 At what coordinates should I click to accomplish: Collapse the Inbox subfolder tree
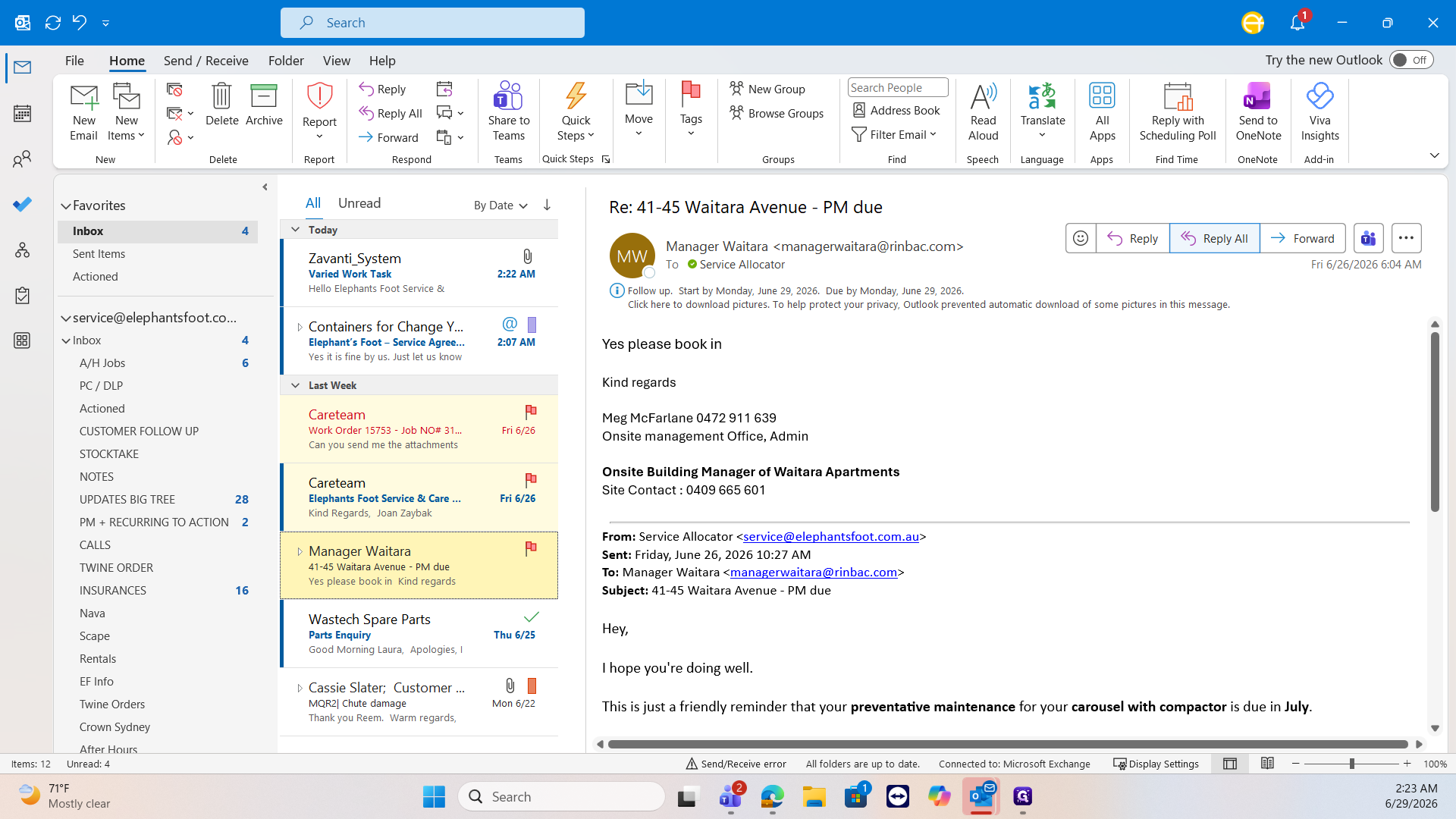click(x=66, y=341)
